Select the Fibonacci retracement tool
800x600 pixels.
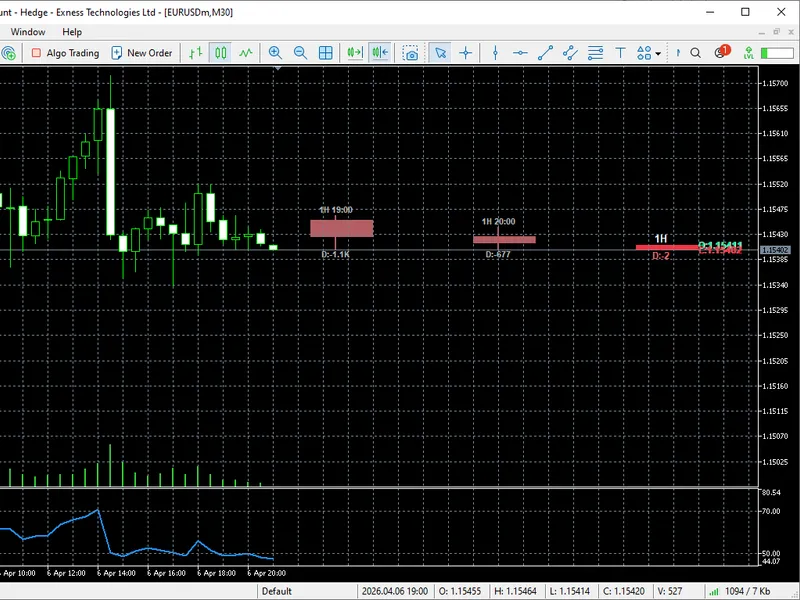(x=595, y=53)
